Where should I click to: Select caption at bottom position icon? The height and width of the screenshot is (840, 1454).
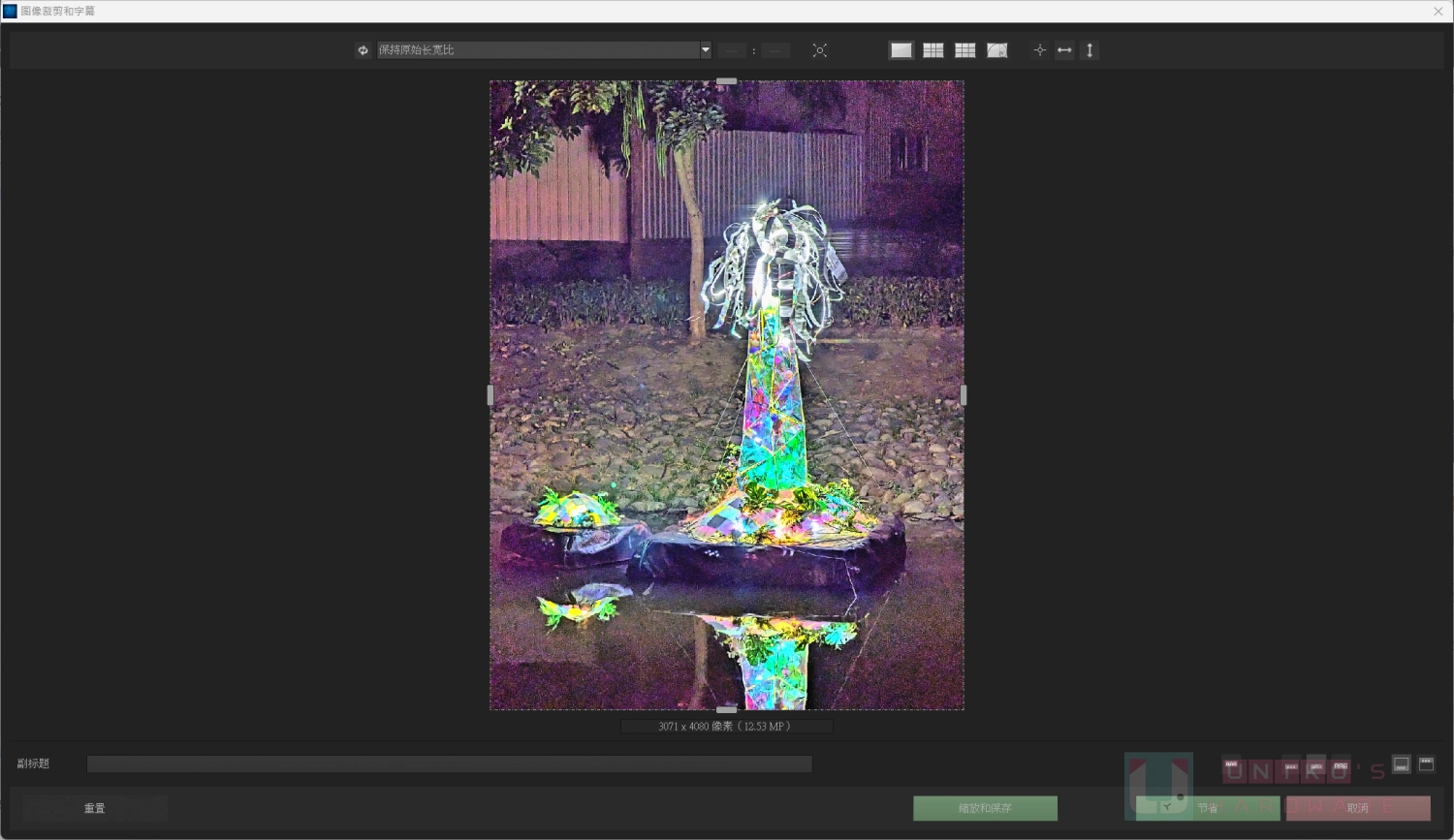(x=1402, y=764)
